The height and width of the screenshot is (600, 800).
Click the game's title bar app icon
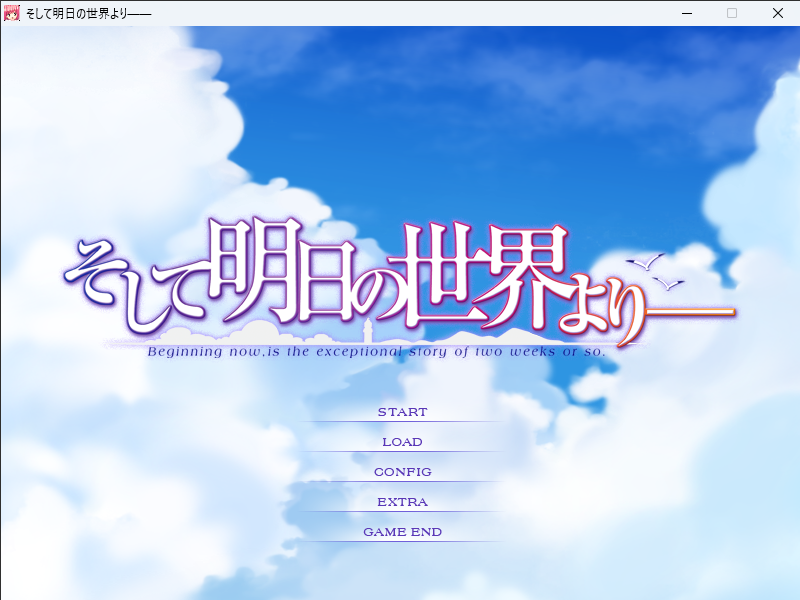point(12,13)
